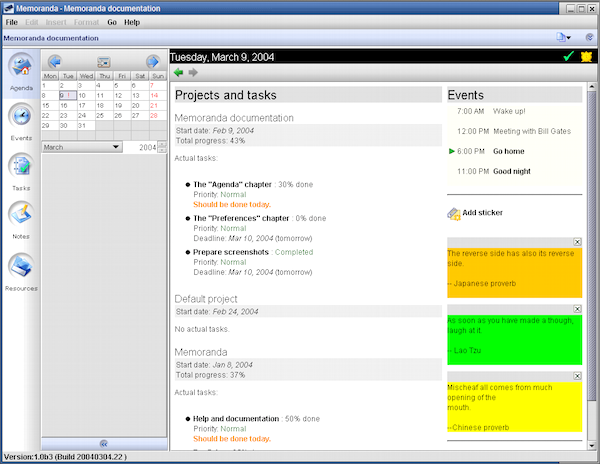This screenshot has width=600, height=464.
Task: Select March 1 in the calendar
Action: 50,85
